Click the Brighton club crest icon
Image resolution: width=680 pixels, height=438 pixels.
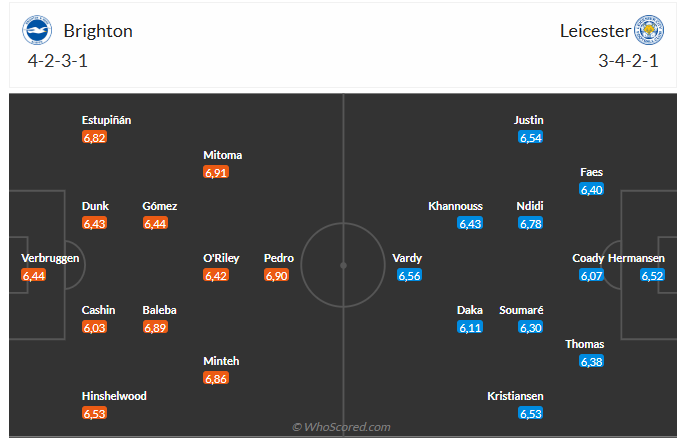point(37,30)
